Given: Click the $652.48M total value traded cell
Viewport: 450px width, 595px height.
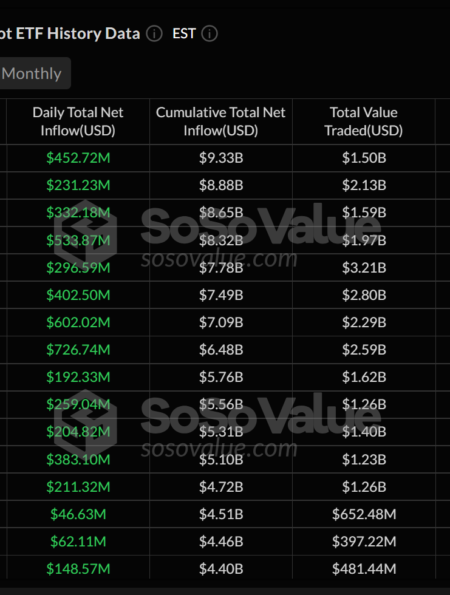Looking at the screenshot, I should [364, 514].
